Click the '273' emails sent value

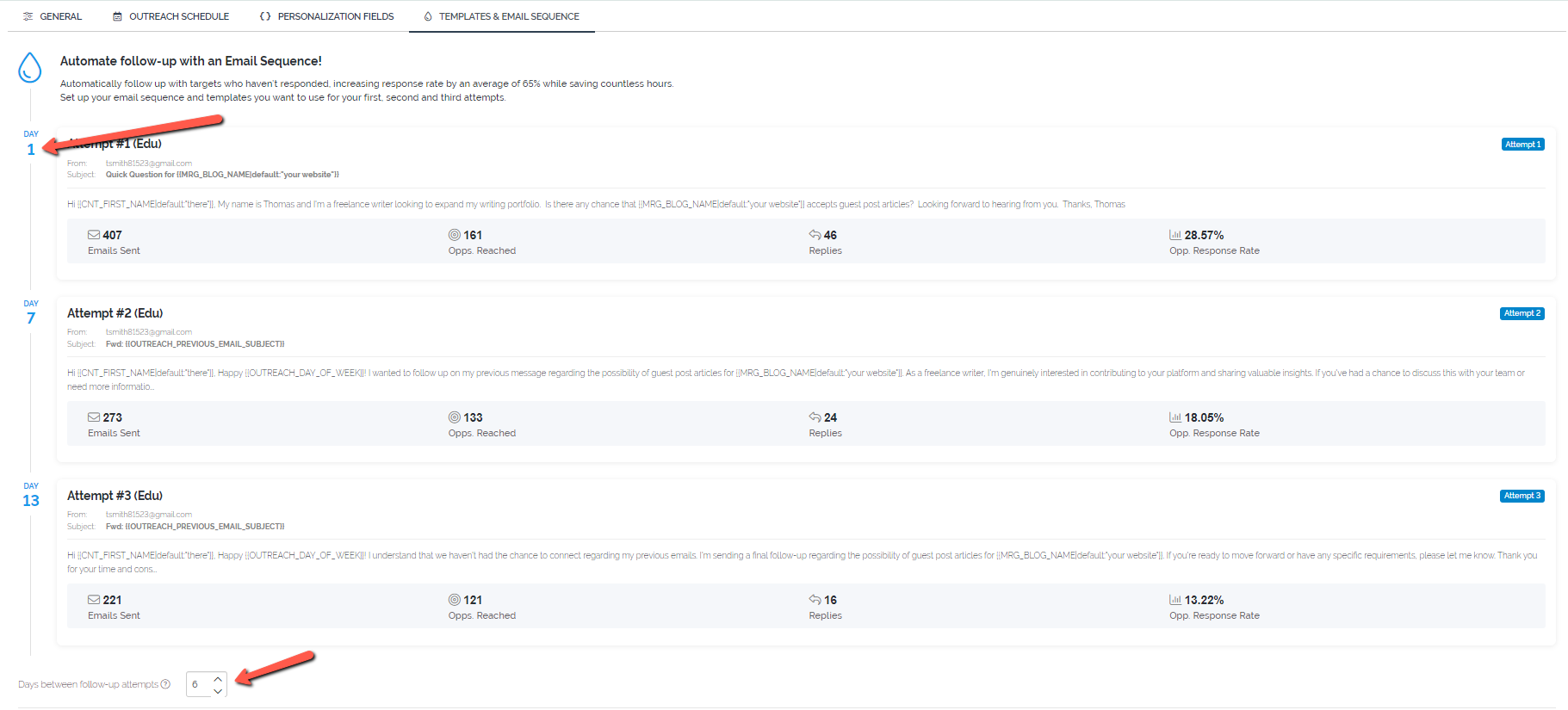[113, 417]
